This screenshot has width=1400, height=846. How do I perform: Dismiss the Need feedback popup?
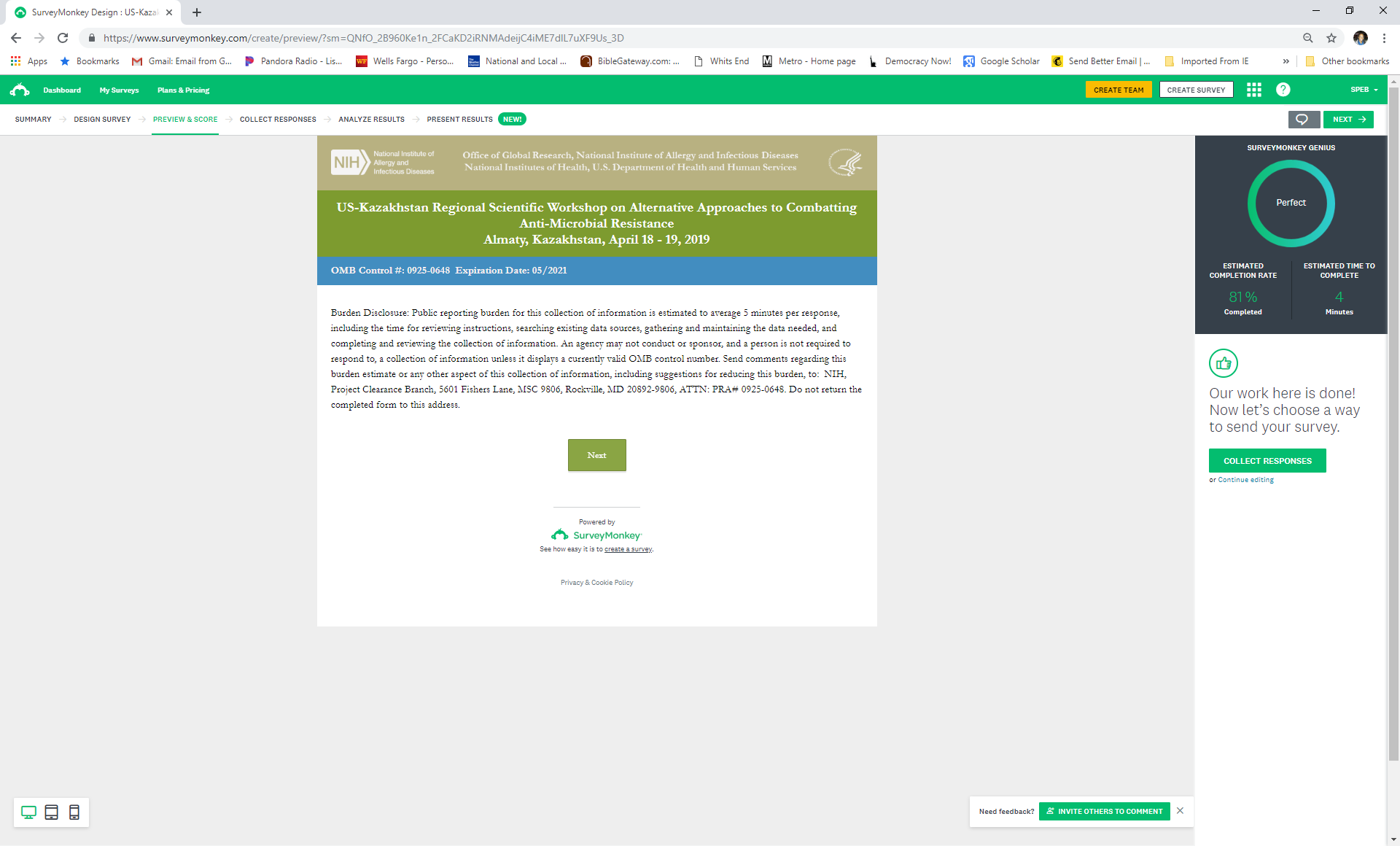(x=1180, y=811)
